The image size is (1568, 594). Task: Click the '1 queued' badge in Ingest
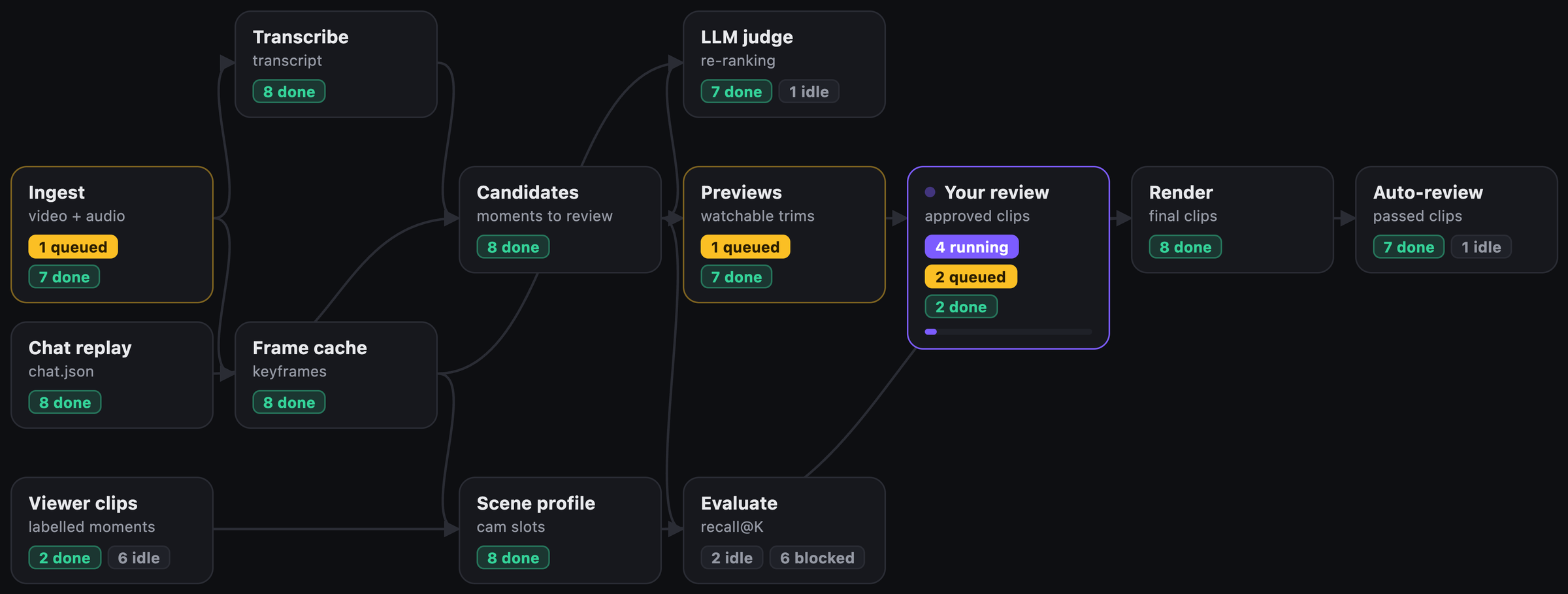73,247
